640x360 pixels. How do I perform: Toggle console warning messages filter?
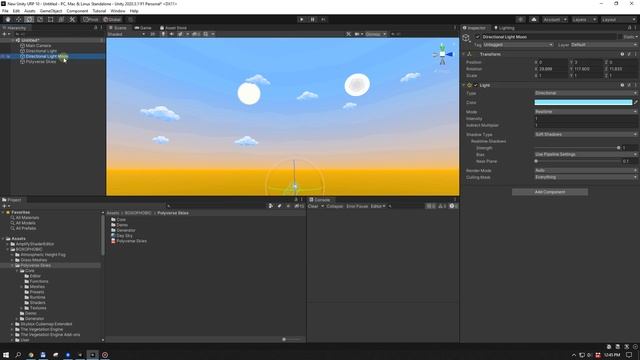pos(442,207)
